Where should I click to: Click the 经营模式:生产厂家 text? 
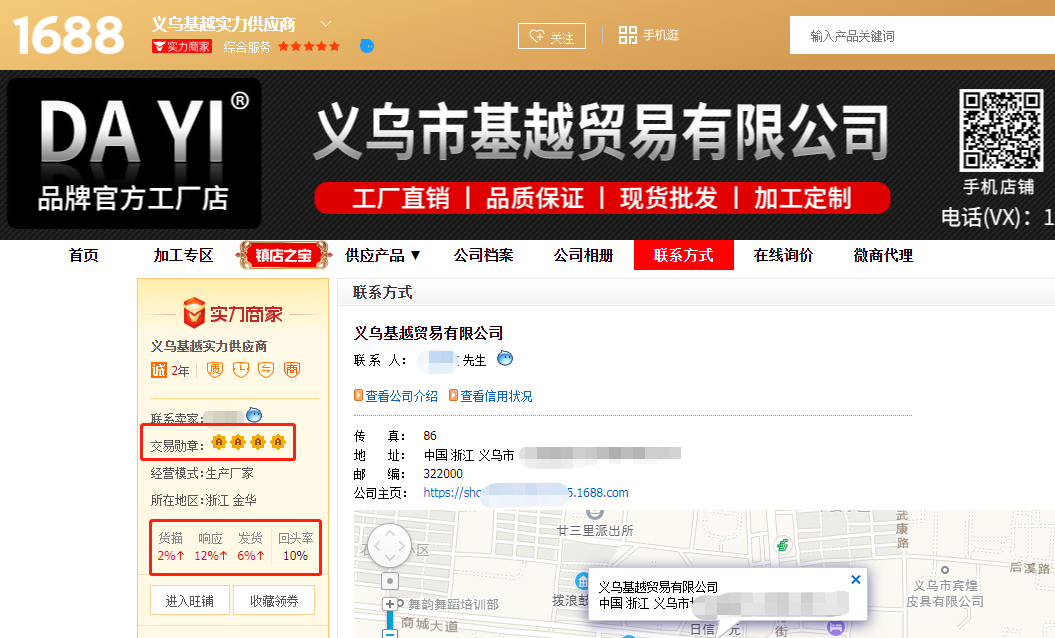click(x=202, y=473)
